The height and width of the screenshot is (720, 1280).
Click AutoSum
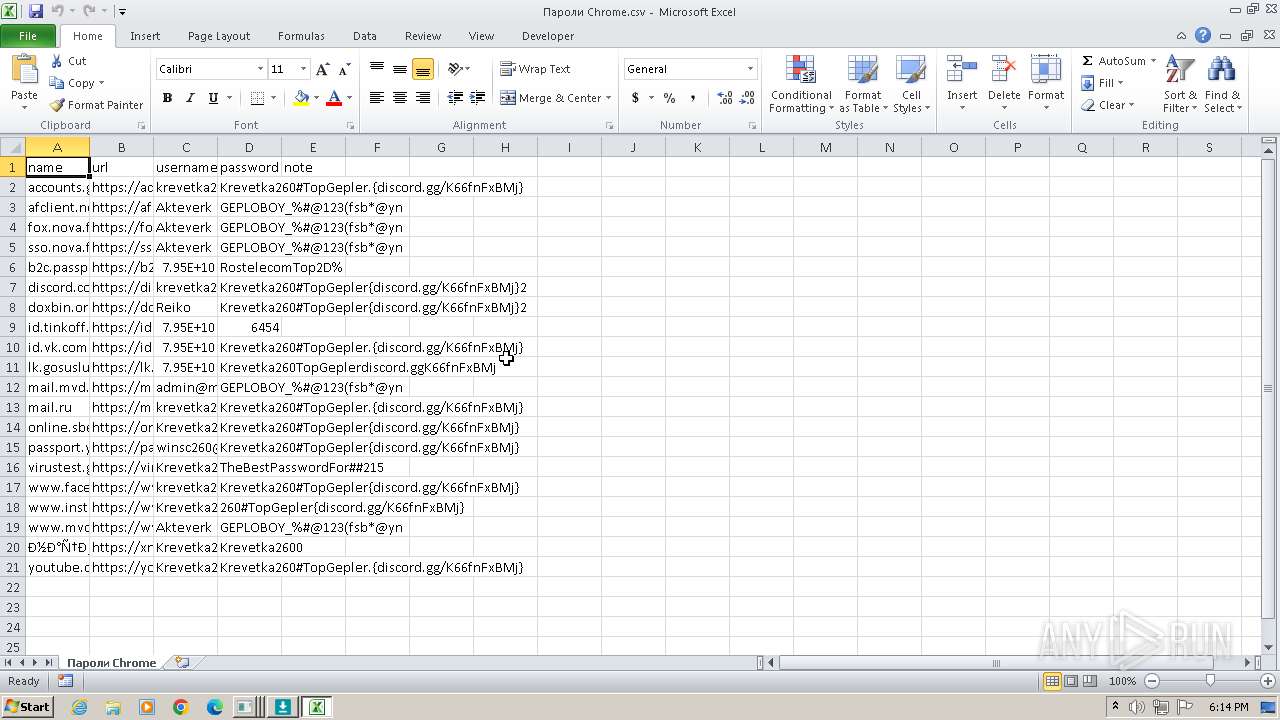click(x=1115, y=61)
